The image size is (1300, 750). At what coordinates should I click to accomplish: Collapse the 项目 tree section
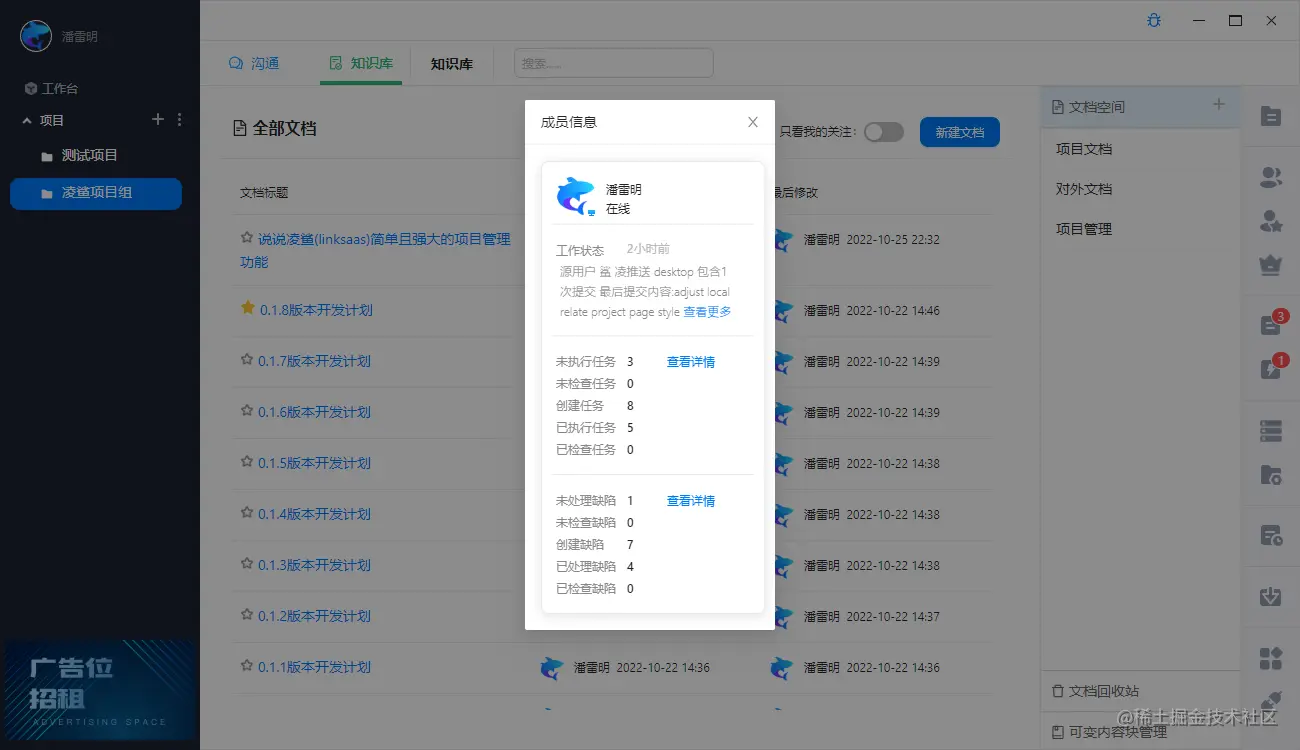(x=27, y=120)
